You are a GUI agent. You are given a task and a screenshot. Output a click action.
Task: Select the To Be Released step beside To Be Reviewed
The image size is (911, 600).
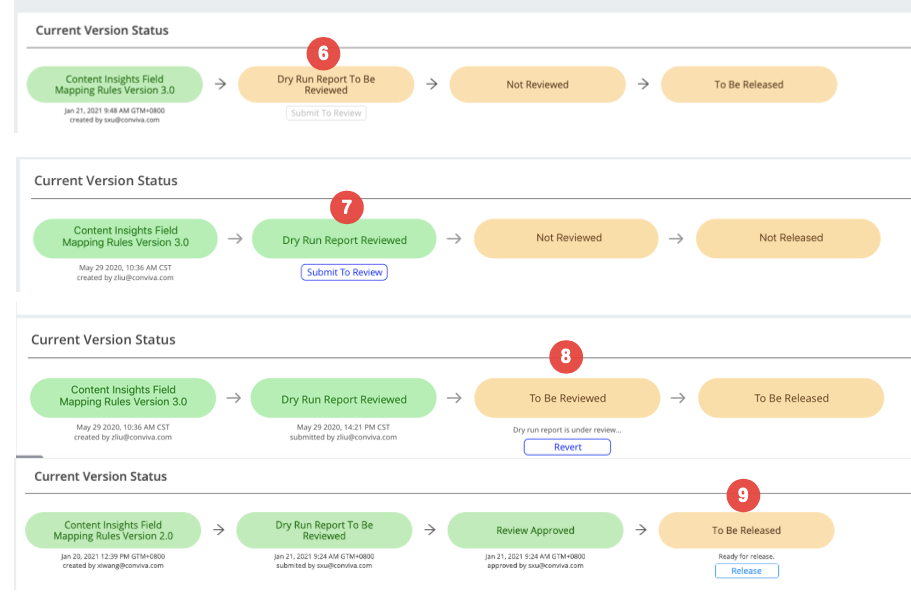[791, 398]
